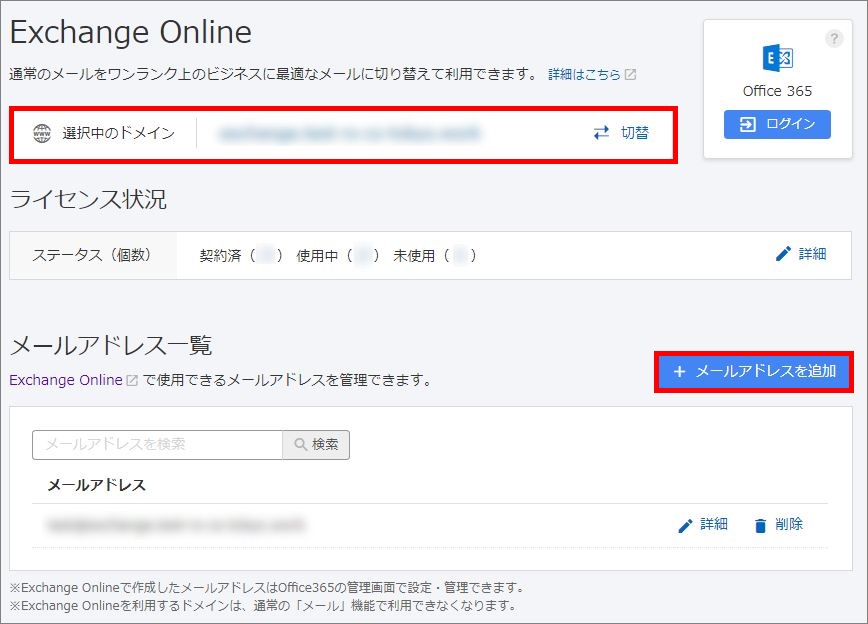This screenshot has height=624, width=868.
Task: Click the magnifier icon in 検索 button
Action: pyautogui.click(x=300, y=445)
